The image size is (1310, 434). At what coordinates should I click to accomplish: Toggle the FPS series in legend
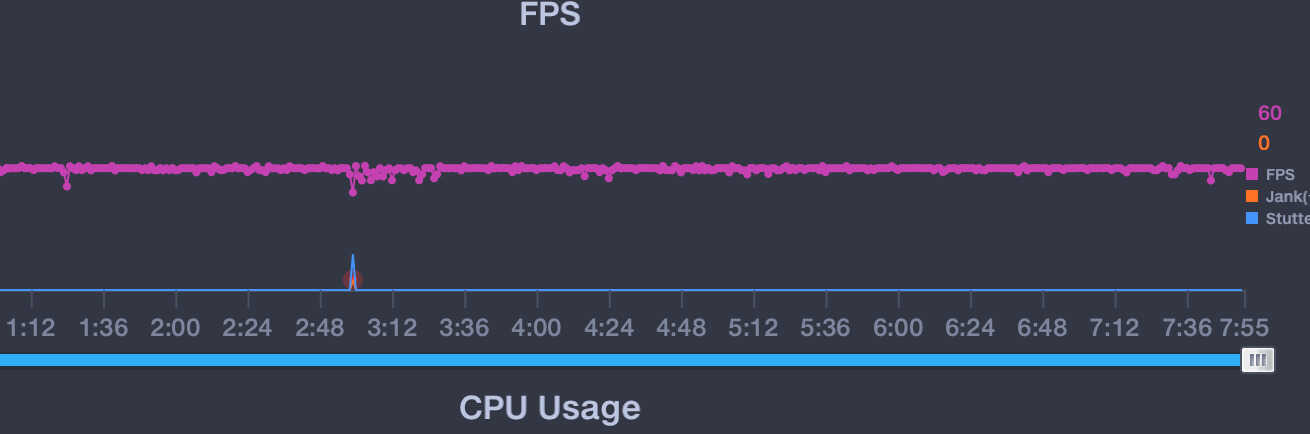(1270, 174)
